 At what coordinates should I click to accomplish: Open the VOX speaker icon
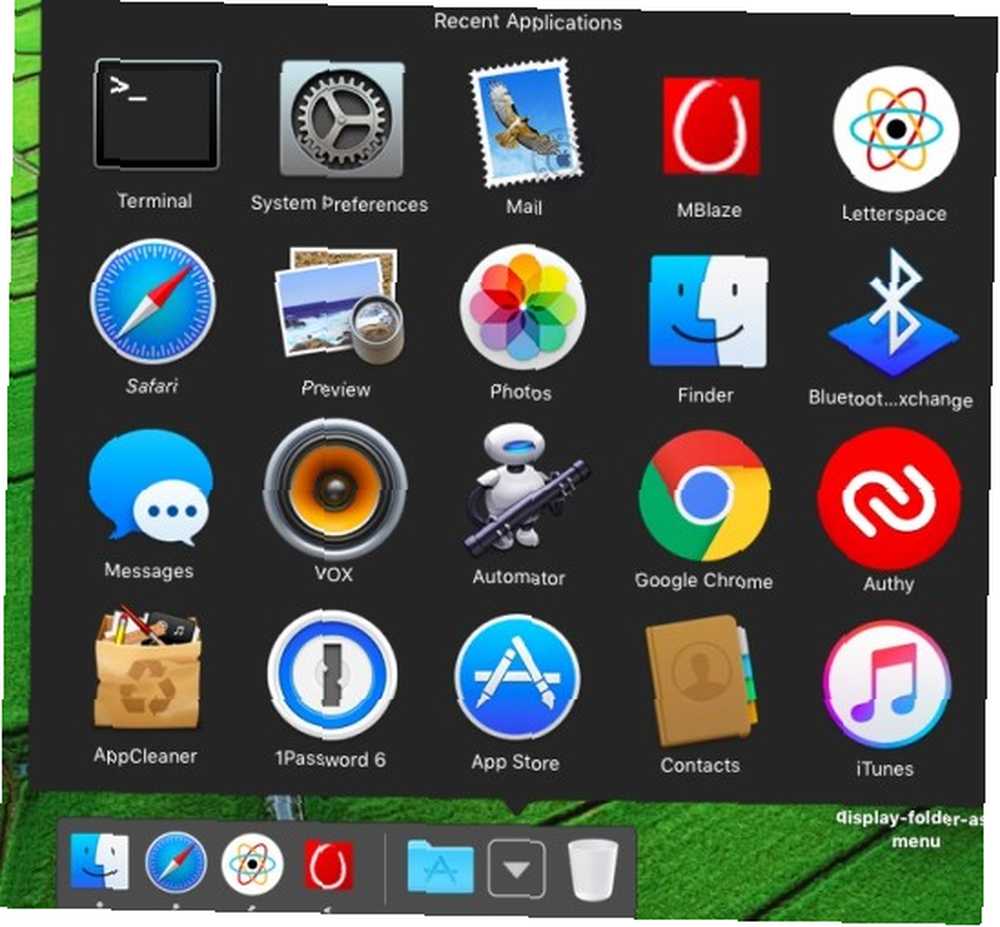coord(335,490)
